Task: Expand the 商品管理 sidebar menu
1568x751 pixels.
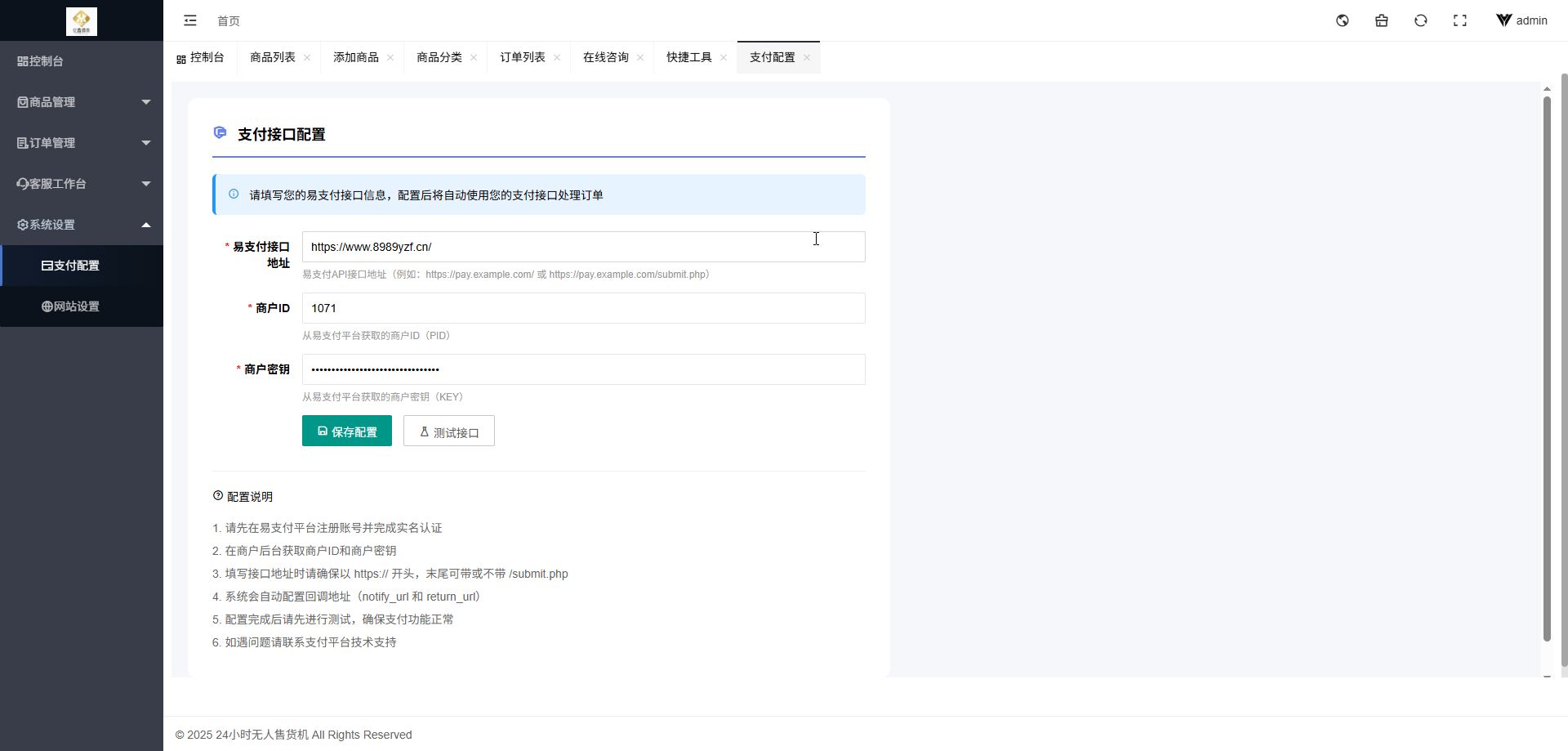Action: click(82, 102)
